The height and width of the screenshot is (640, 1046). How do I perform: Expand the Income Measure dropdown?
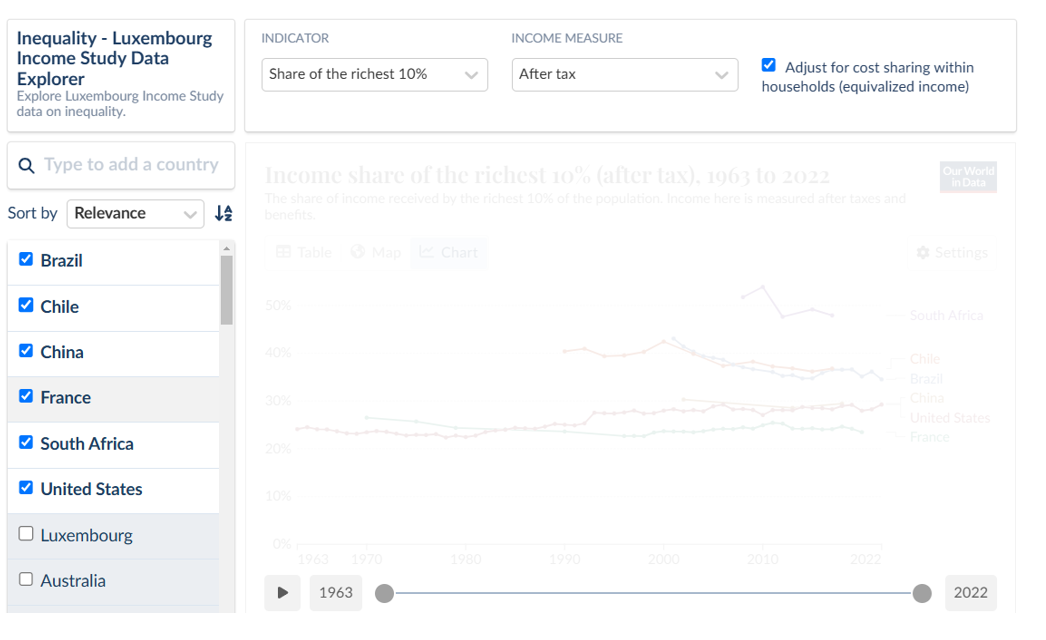(624, 75)
